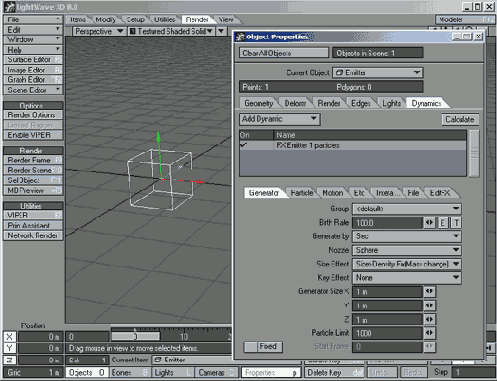Open Print Assistant
497x381 pixels.
(33, 225)
